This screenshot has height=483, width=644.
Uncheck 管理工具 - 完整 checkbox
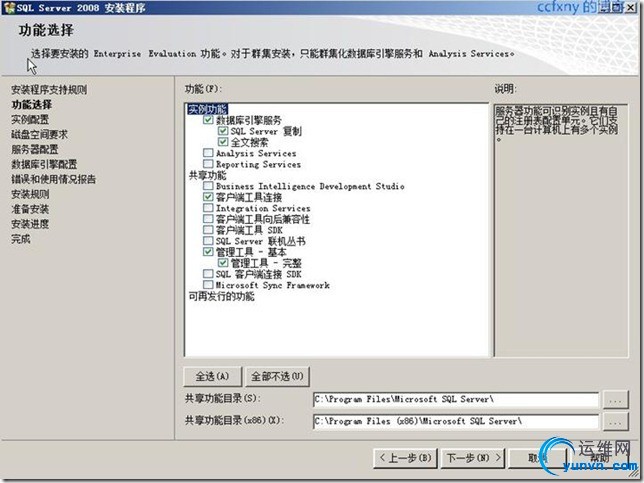point(223,263)
